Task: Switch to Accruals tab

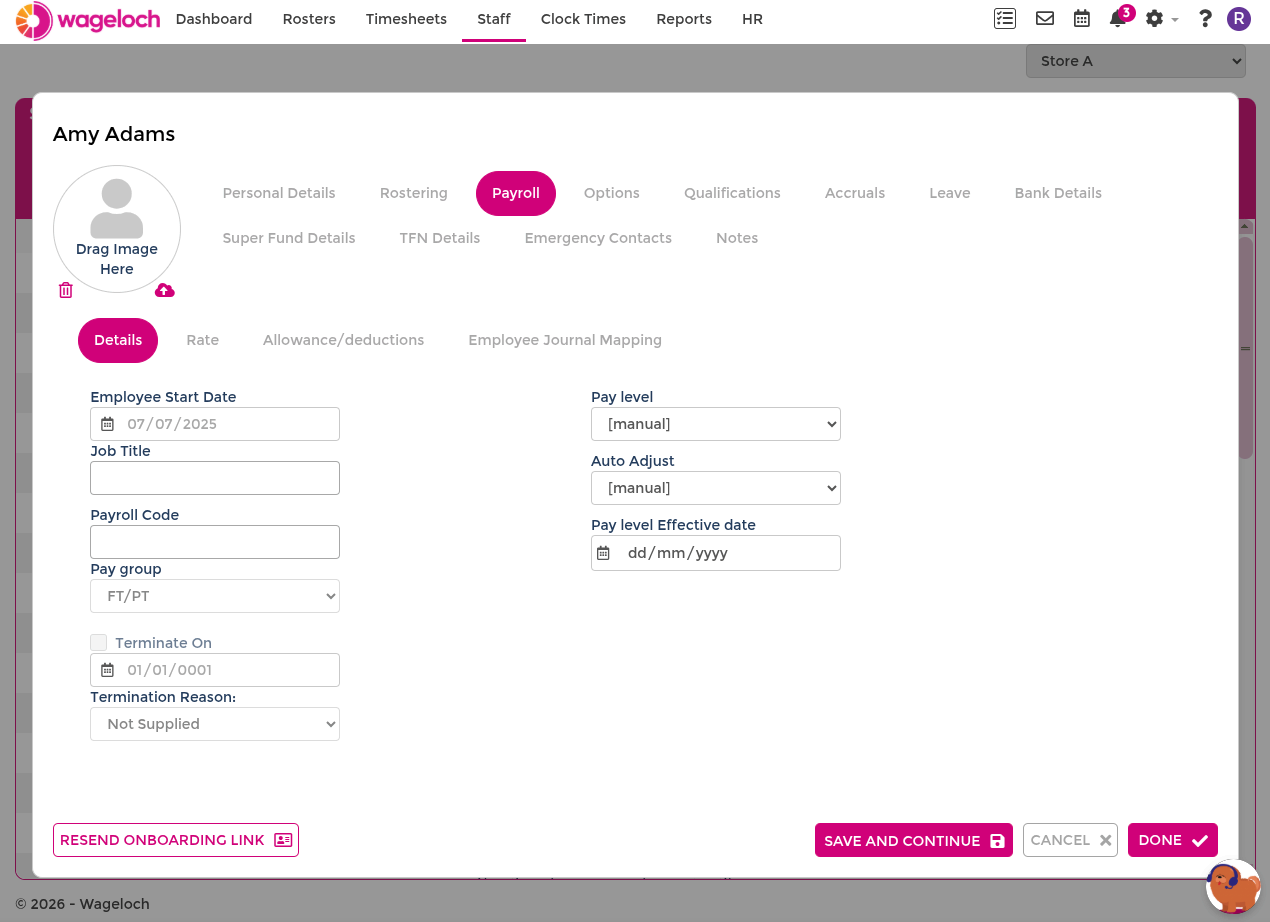Action: pos(855,193)
